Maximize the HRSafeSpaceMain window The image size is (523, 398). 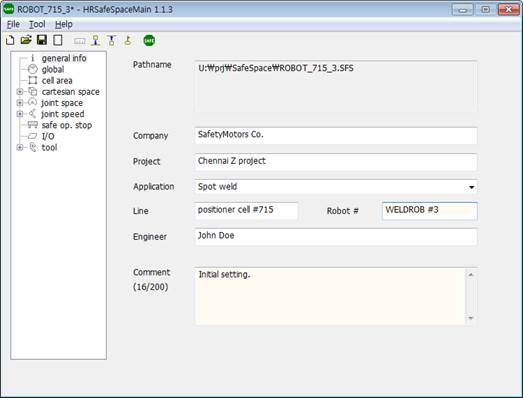[x=485, y=10]
